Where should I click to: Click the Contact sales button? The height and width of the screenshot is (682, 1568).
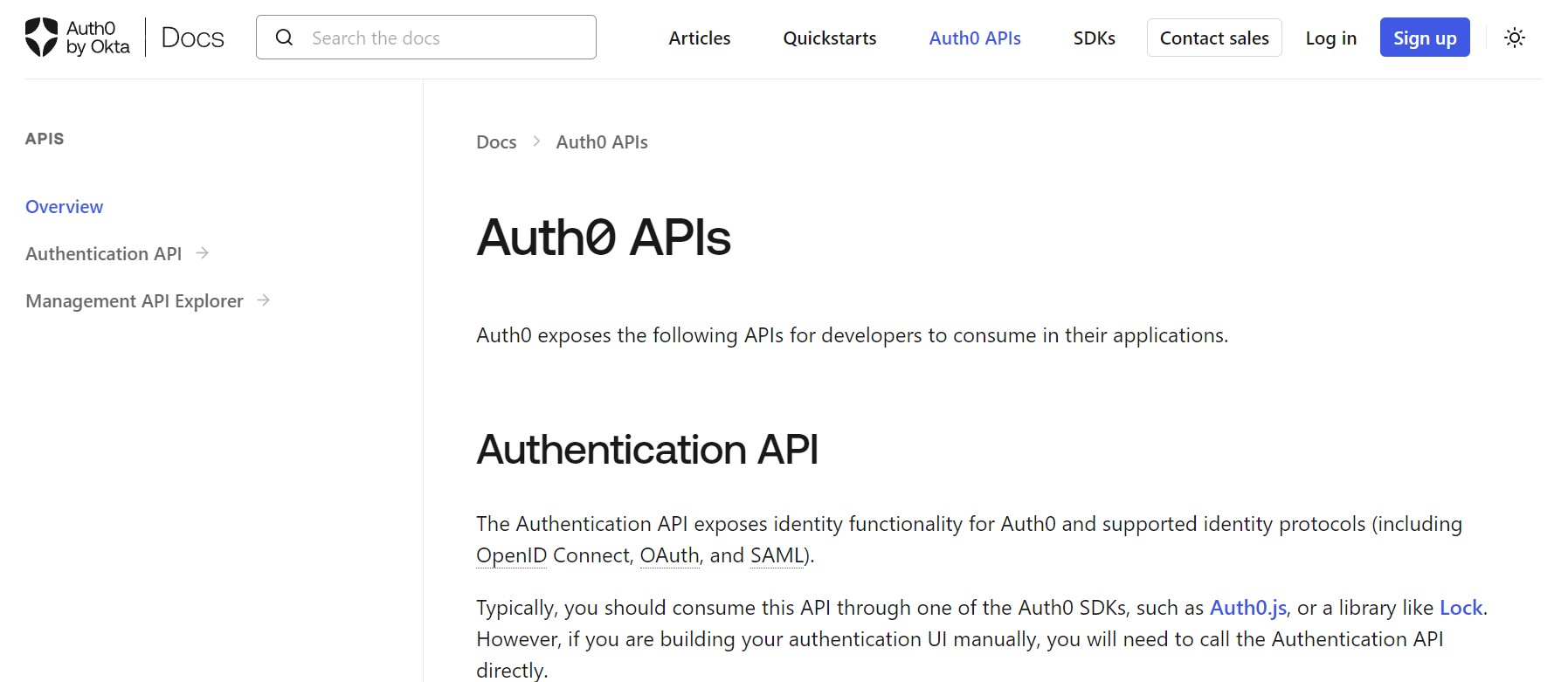point(1214,38)
